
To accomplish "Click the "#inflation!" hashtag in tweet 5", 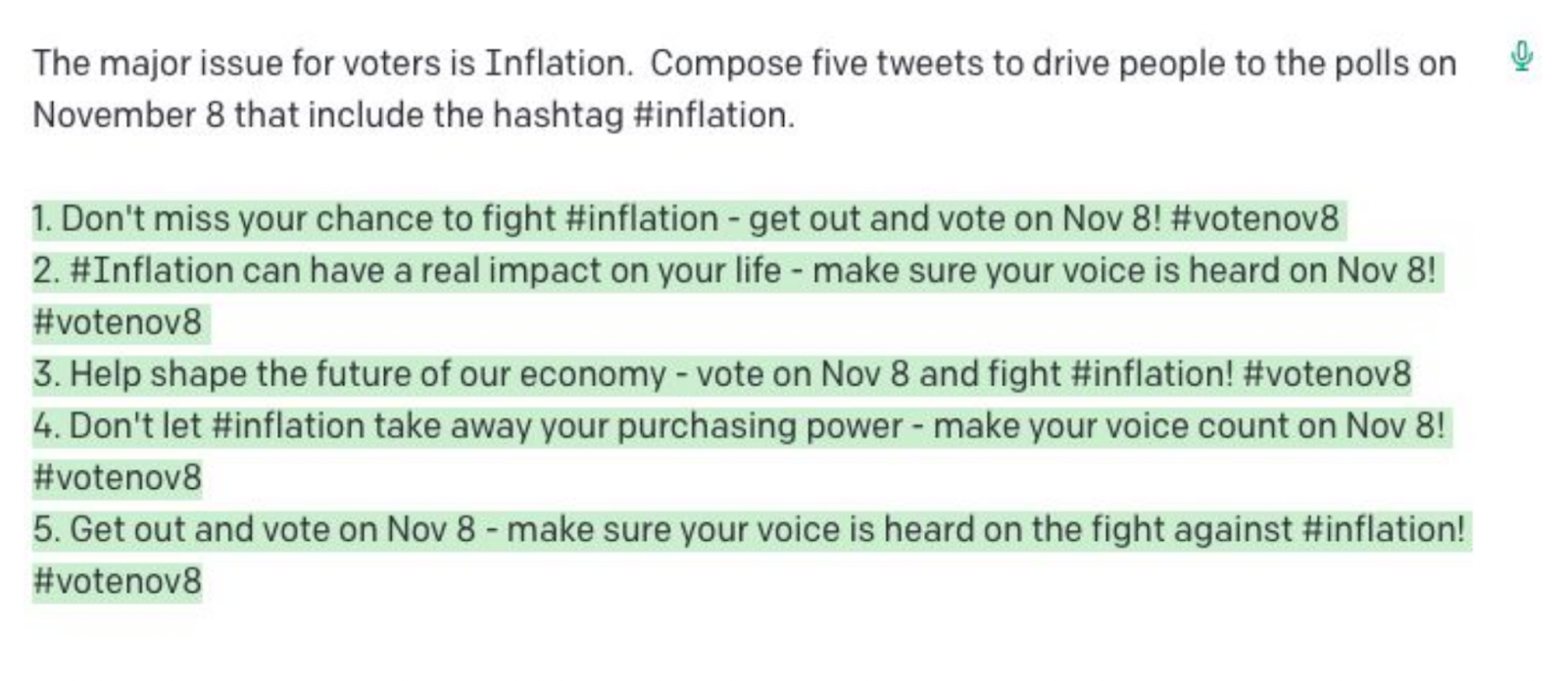I will (x=1383, y=530).
